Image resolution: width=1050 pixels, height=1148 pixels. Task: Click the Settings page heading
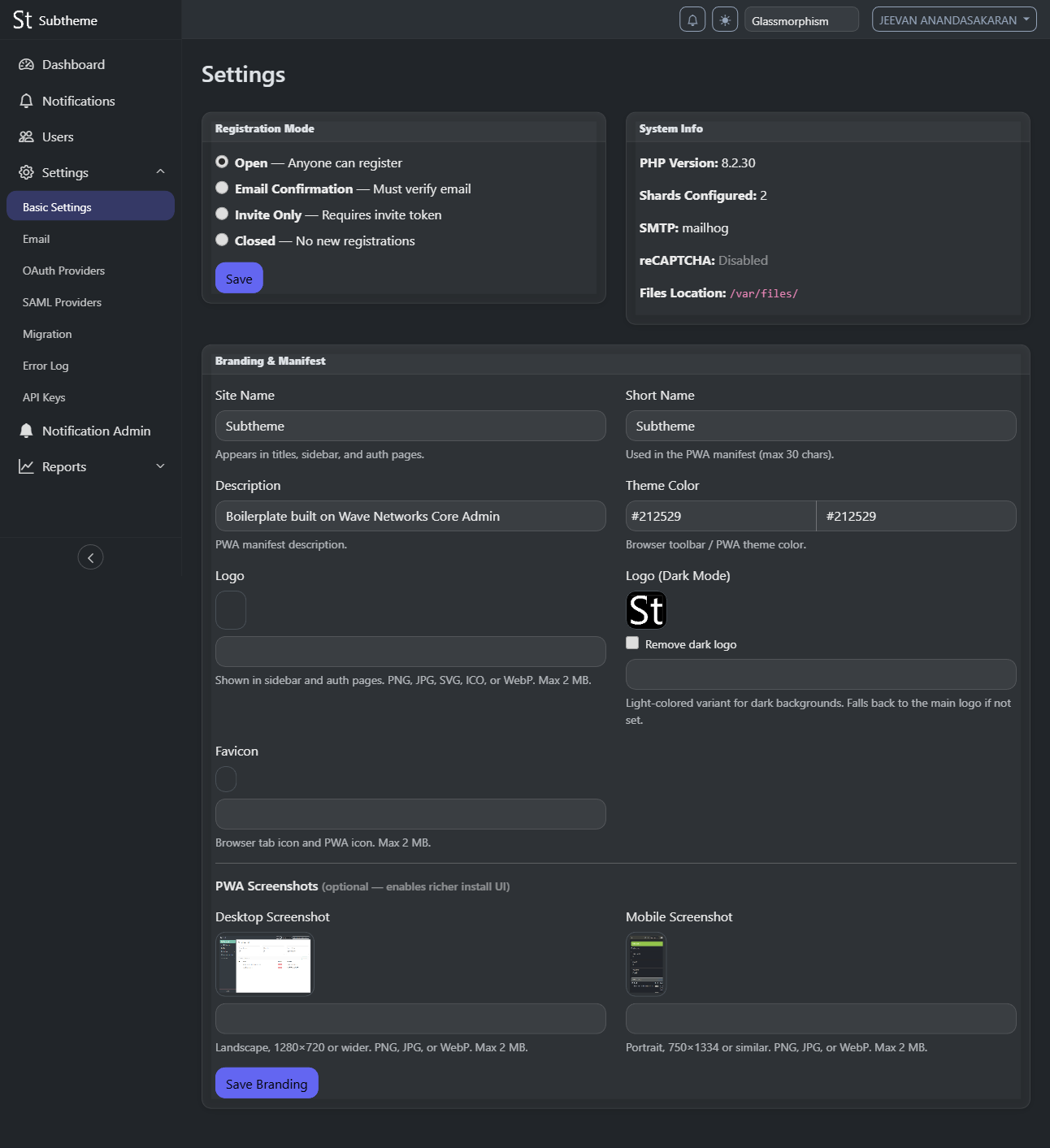tap(243, 75)
